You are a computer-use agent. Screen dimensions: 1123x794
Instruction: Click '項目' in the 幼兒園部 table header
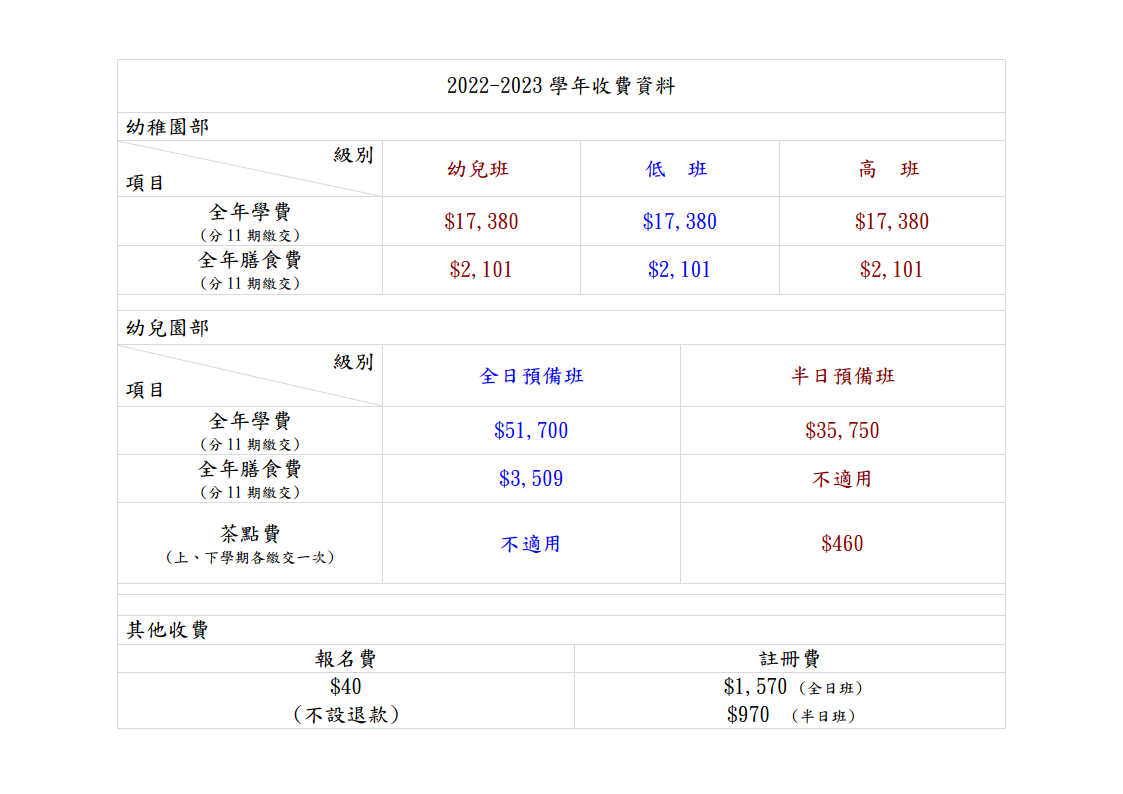point(145,390)
